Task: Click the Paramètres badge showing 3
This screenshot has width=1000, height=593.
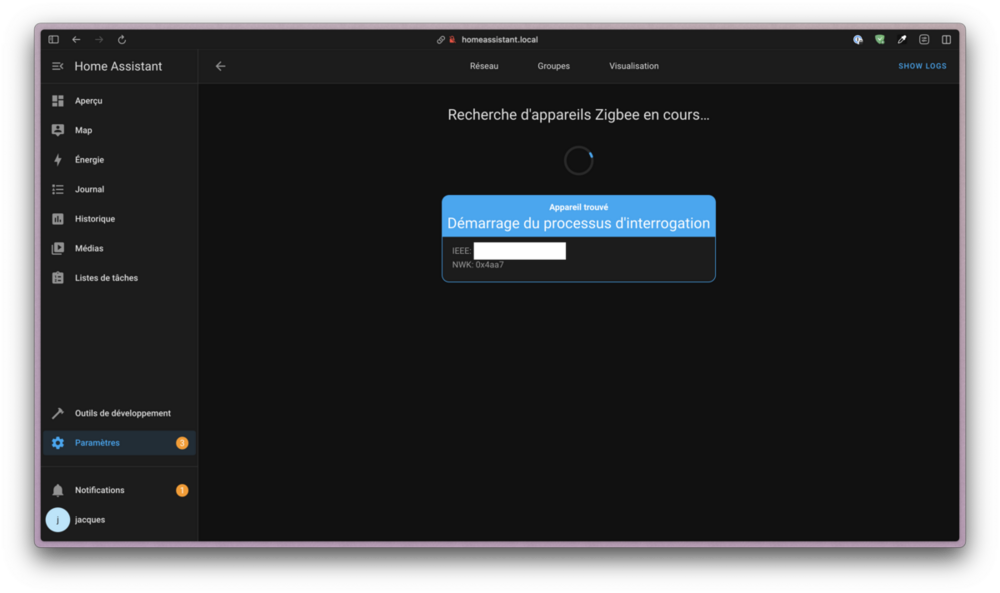Action: click(x=182, y=443)
